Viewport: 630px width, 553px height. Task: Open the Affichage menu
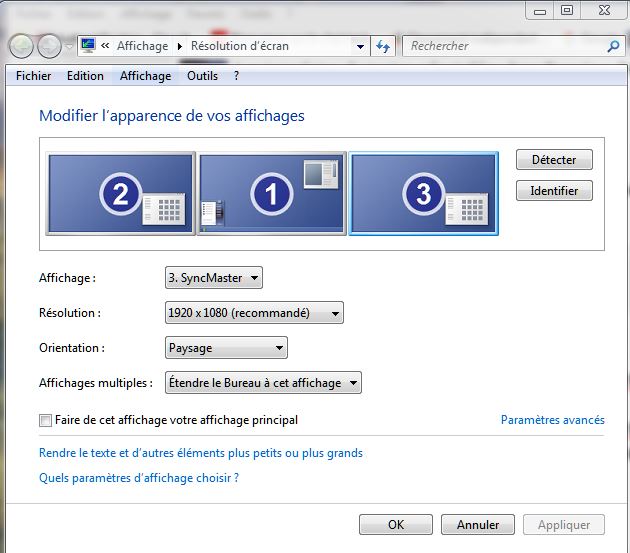145,76
